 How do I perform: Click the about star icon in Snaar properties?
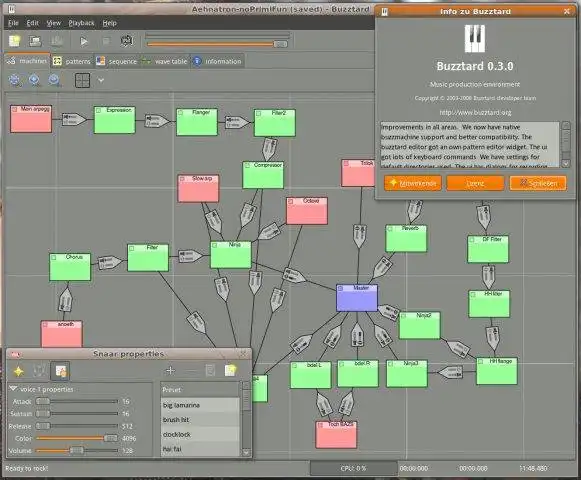[19, 371]
